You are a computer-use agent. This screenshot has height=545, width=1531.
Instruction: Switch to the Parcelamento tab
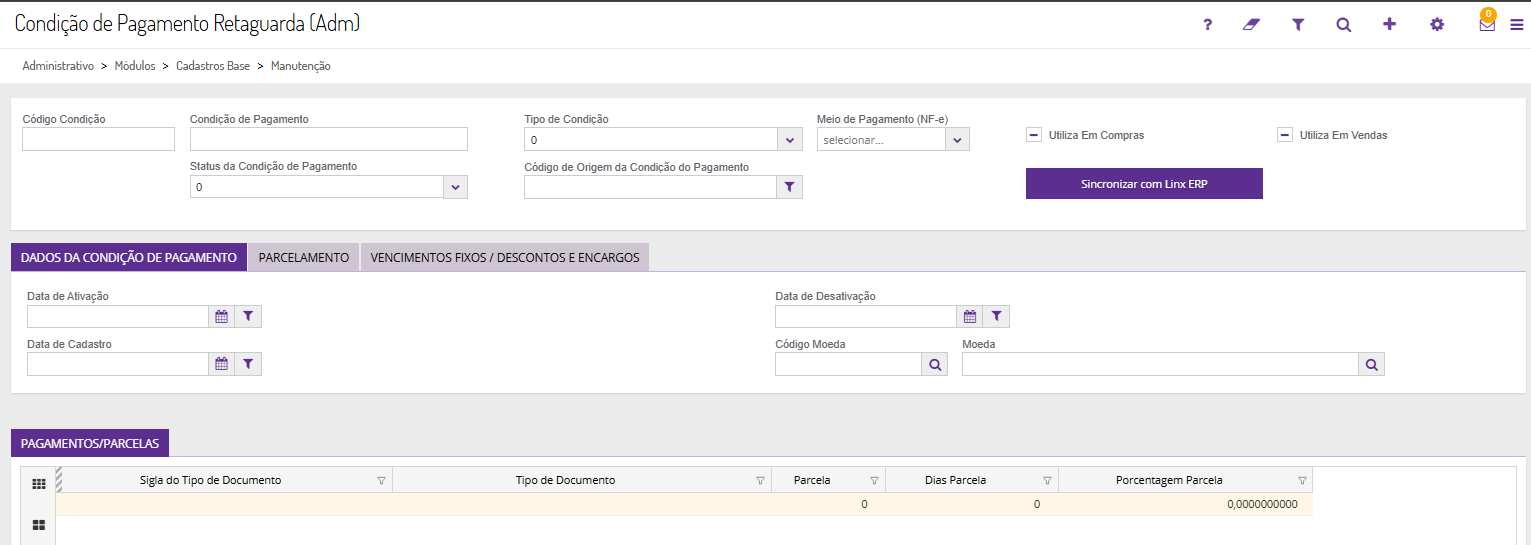coord(303,257)
